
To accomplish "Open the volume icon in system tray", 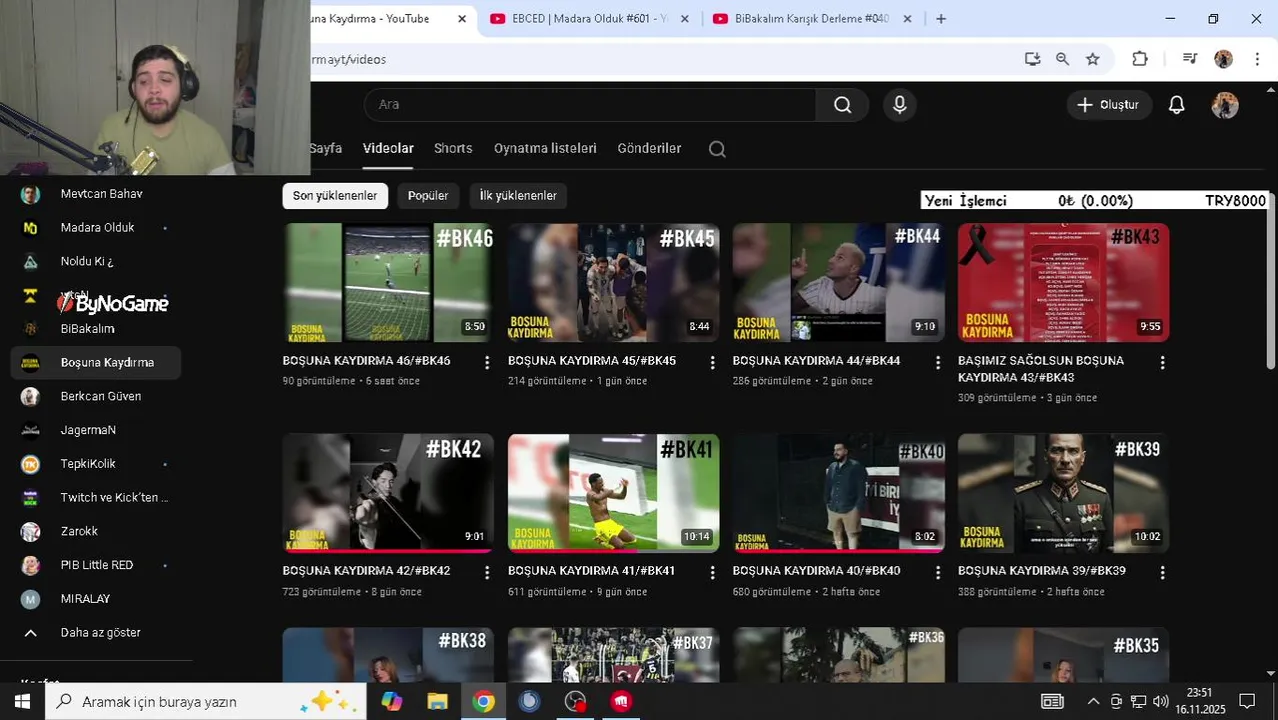I will [x=1160, y=702].
